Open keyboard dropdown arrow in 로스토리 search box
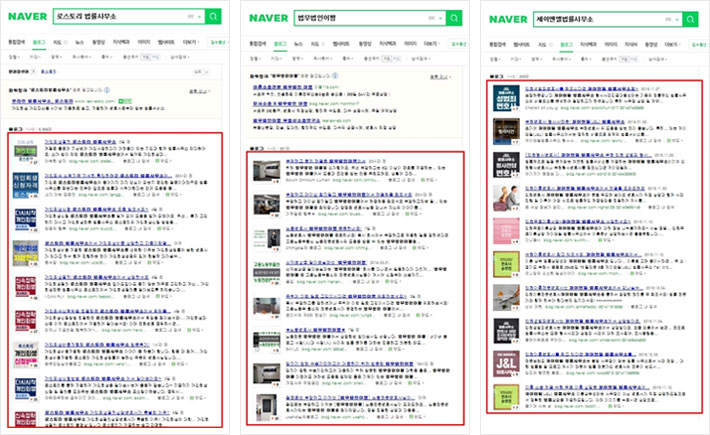 [198, 17]
